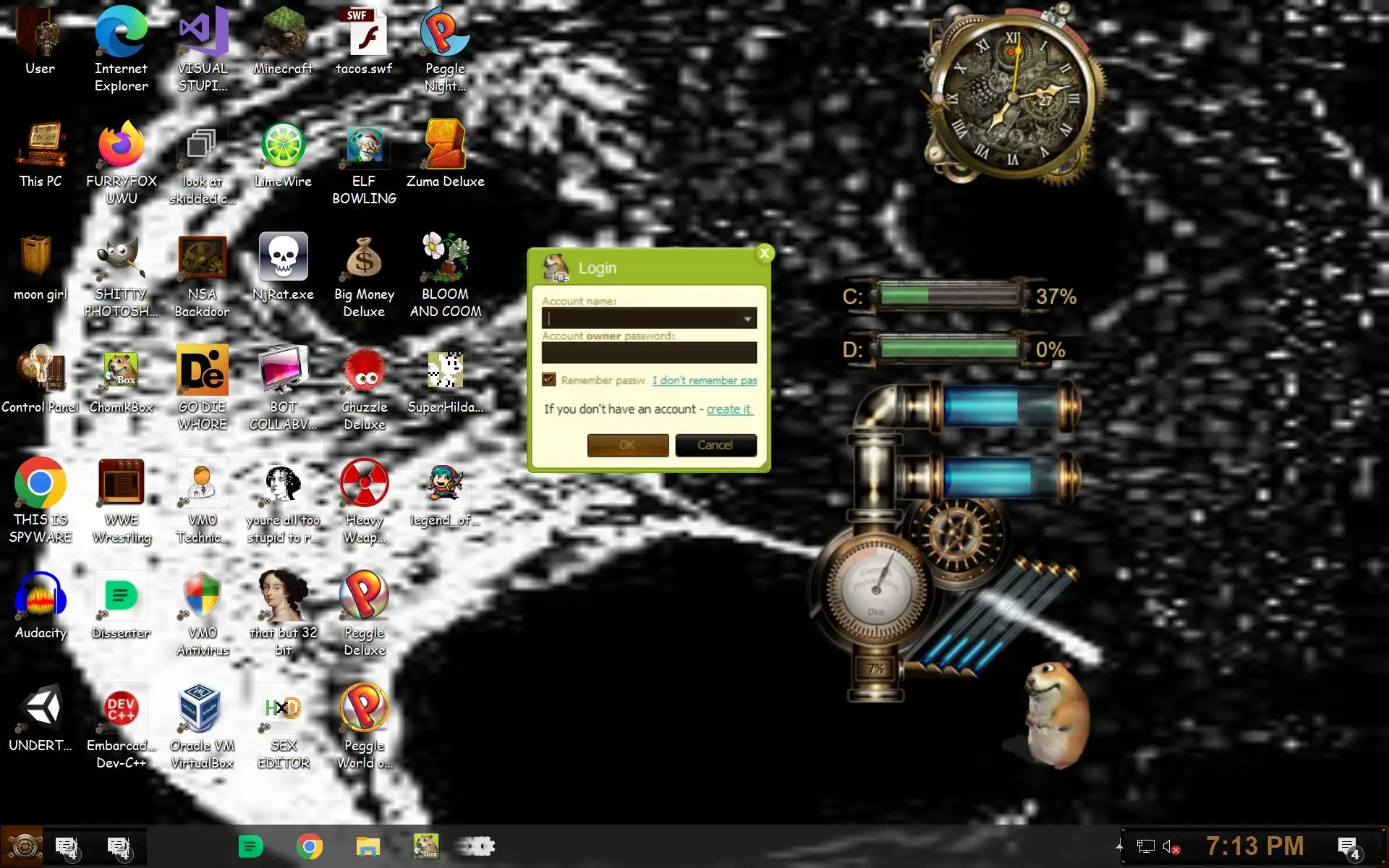
Task: Click the C: drive usage bar
Action: point(949,295)
